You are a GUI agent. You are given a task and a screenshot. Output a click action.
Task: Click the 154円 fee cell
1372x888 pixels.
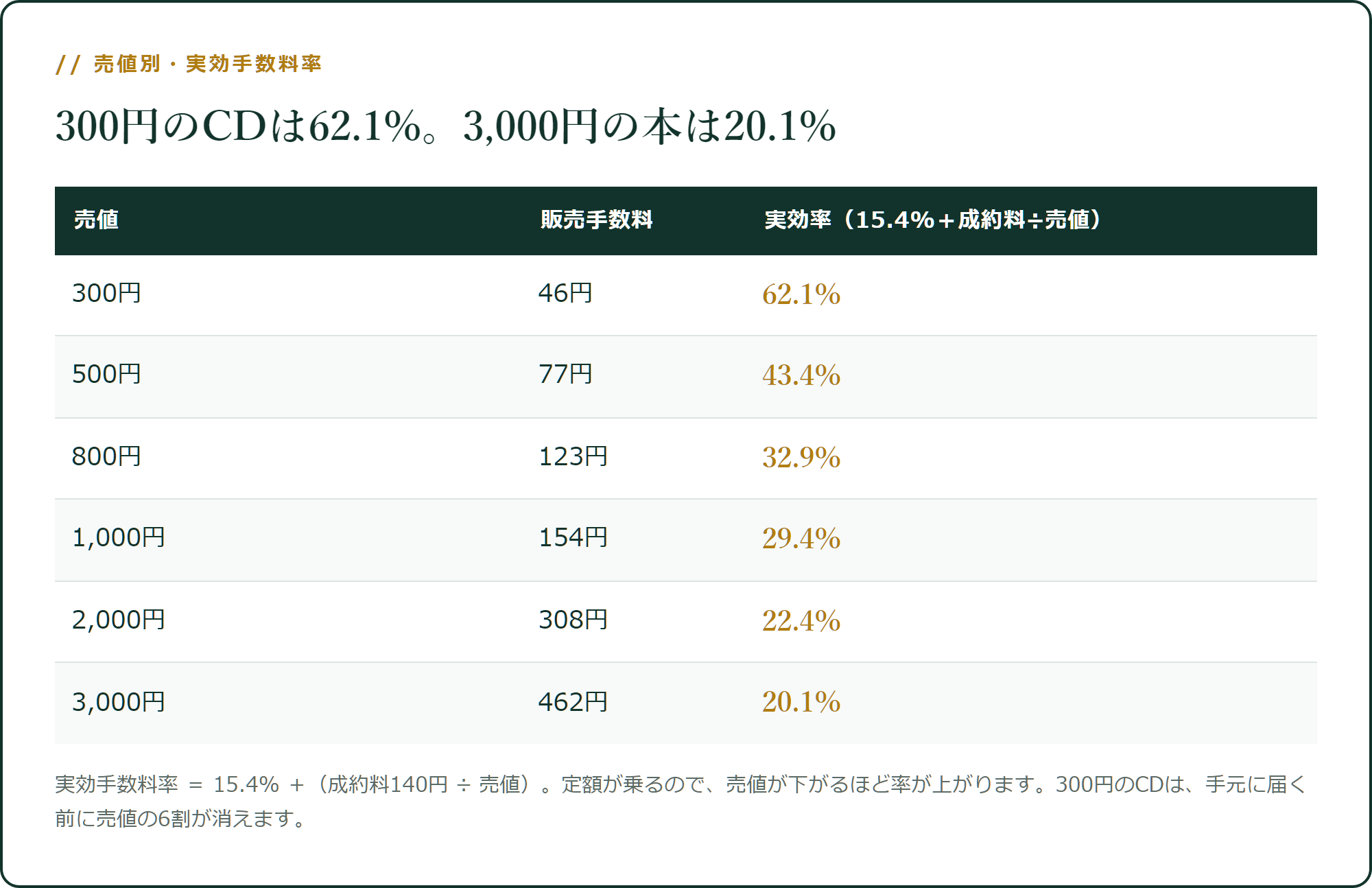click(x=573, y=537)
